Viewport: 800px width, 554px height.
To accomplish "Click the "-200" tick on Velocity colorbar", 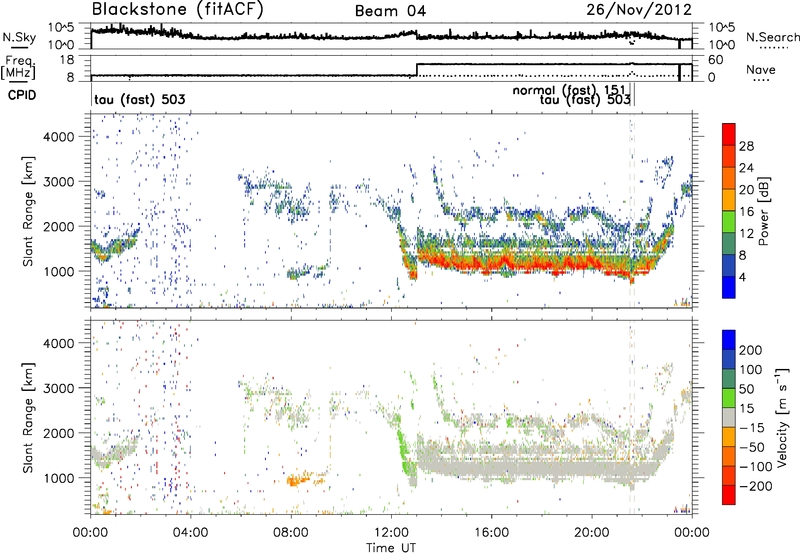I will 756,486.
